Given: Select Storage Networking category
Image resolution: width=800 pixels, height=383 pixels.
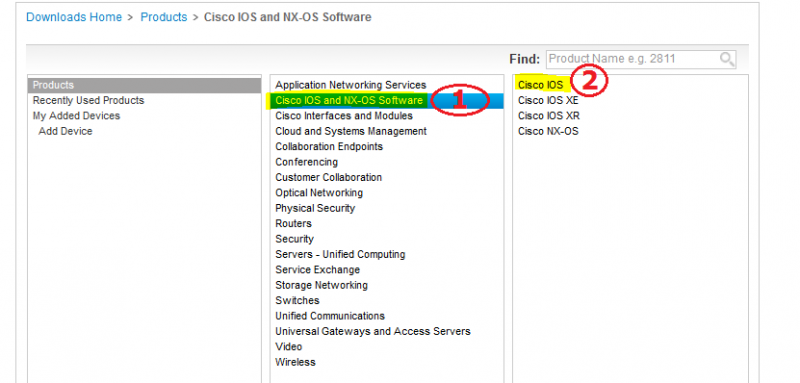Looking at the screenshot, I should pos(321,285).
